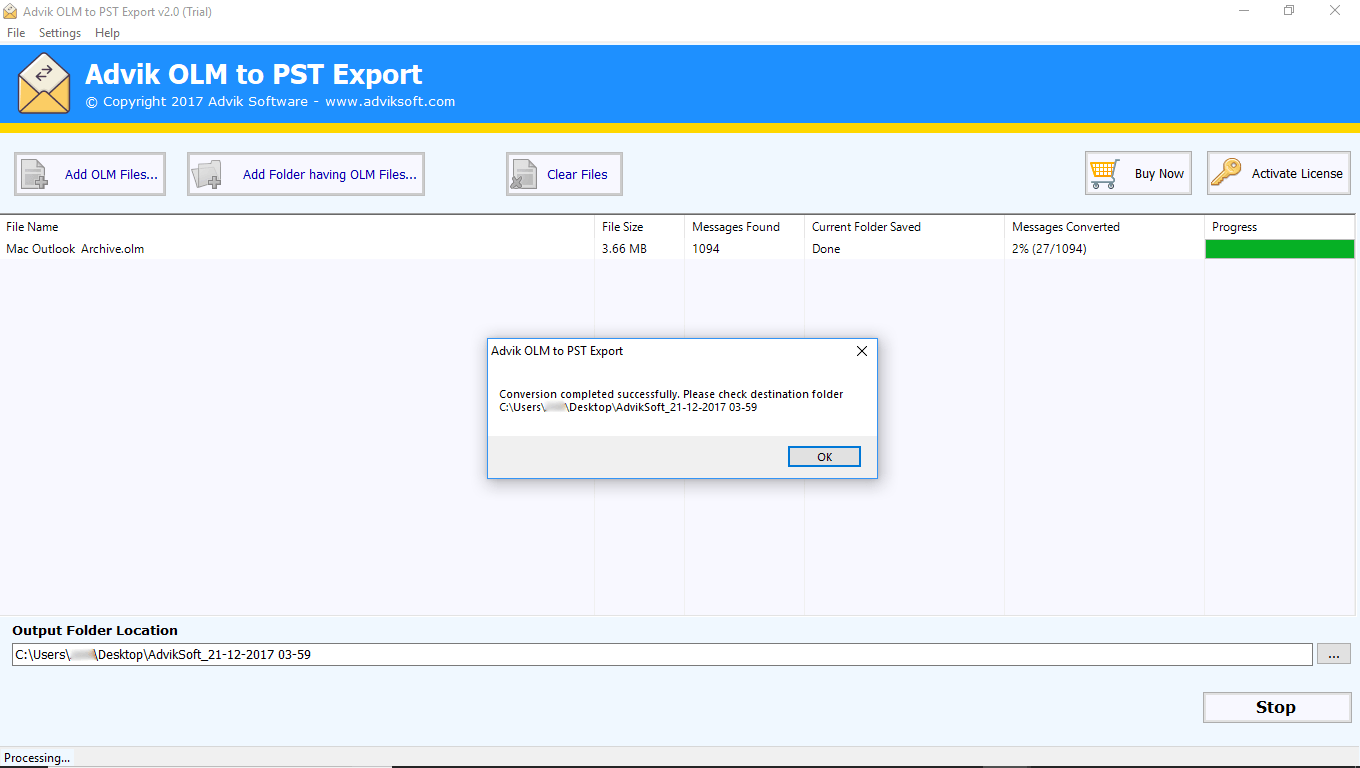Click the Advik OLM to PST Export heading
The width and height of the screenshot is (1360, 768).
(x=253, y=74)
